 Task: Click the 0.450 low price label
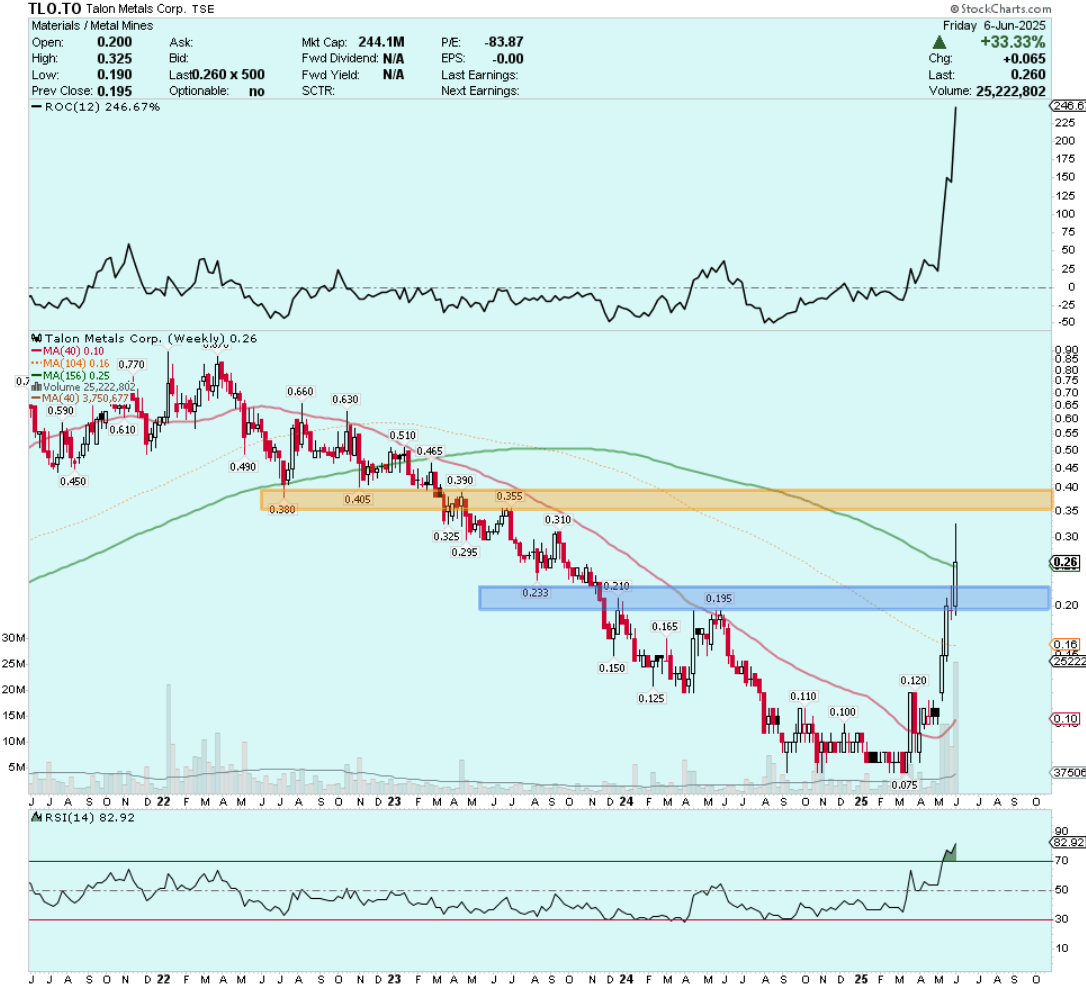tap(73, 481)
